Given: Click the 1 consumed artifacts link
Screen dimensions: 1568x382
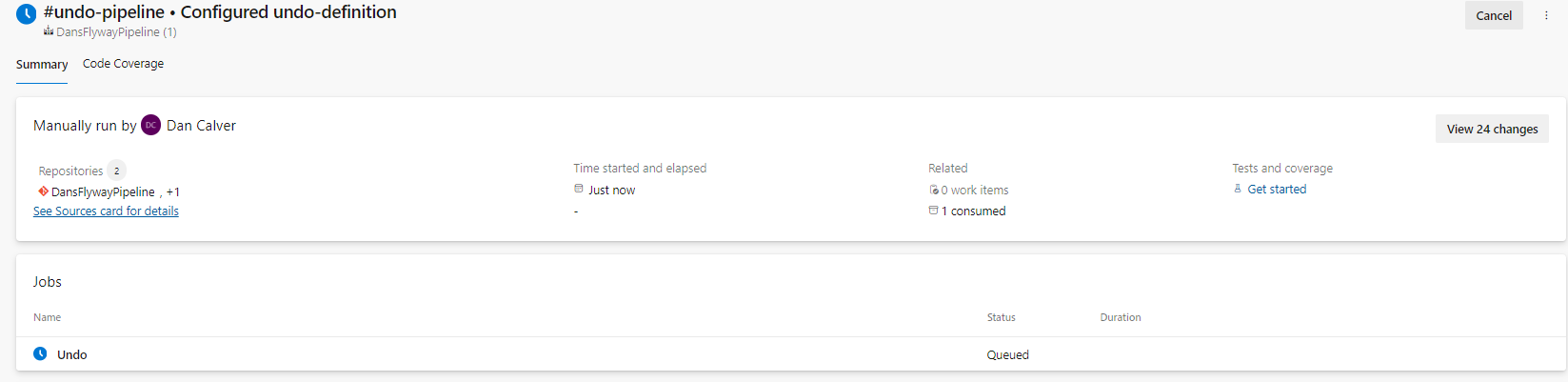Looking at the screenshot, I should click(973, 211).
